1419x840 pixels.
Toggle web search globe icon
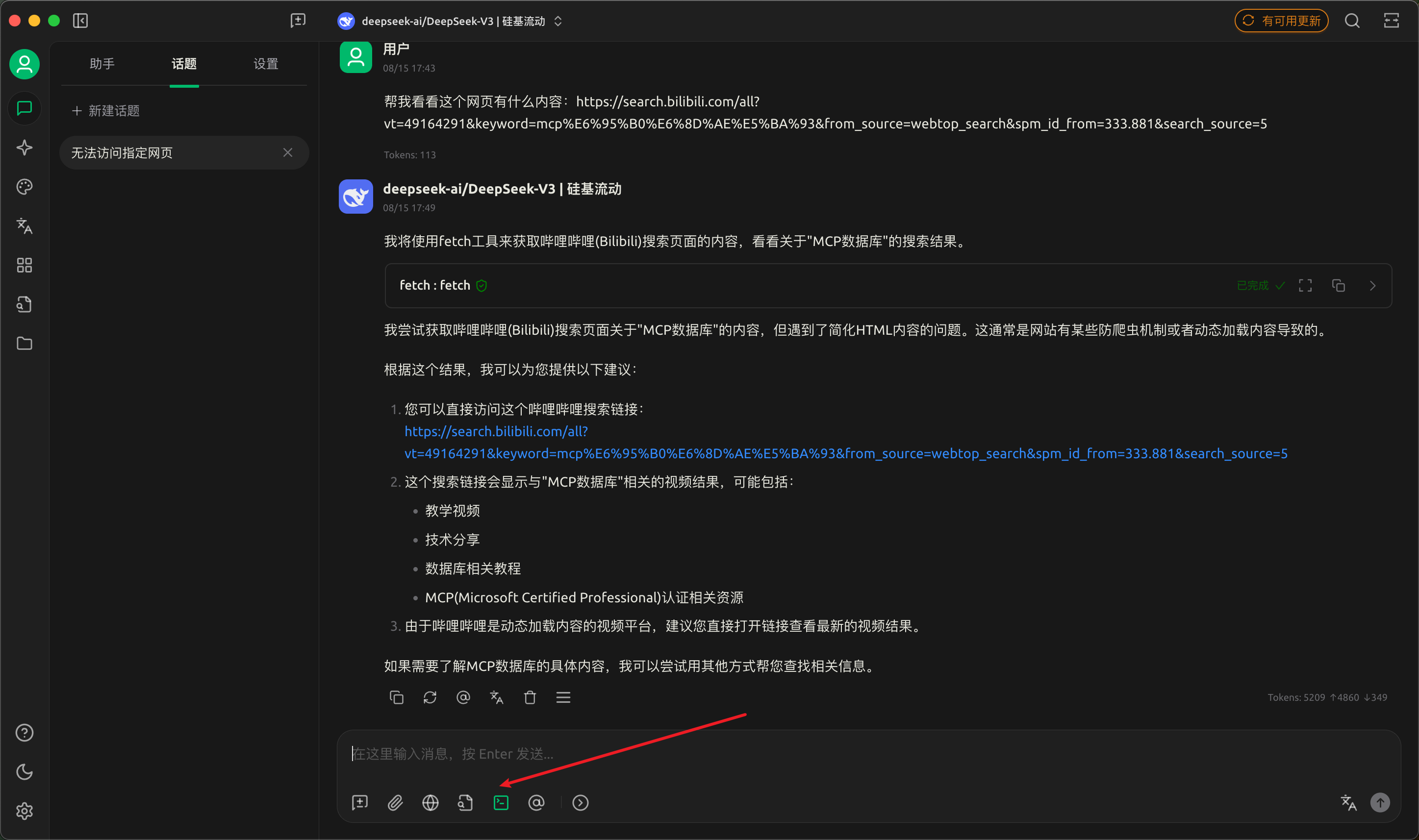coord(431,802)
